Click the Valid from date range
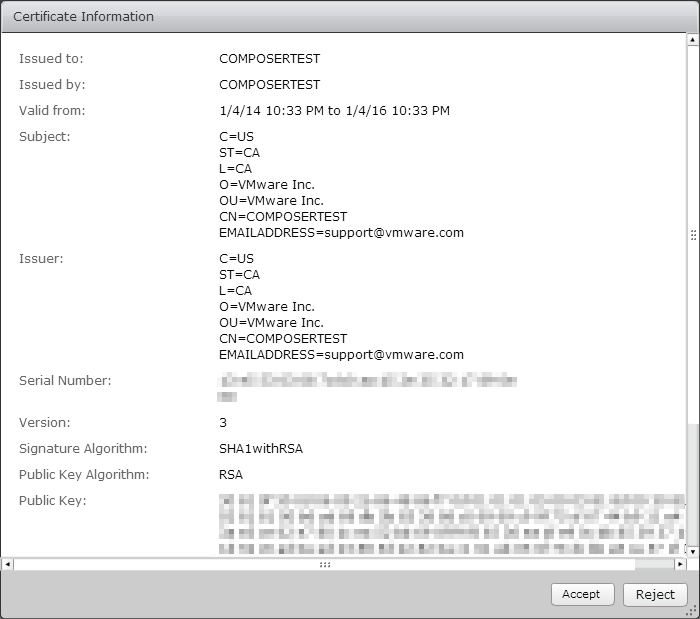 334,110
